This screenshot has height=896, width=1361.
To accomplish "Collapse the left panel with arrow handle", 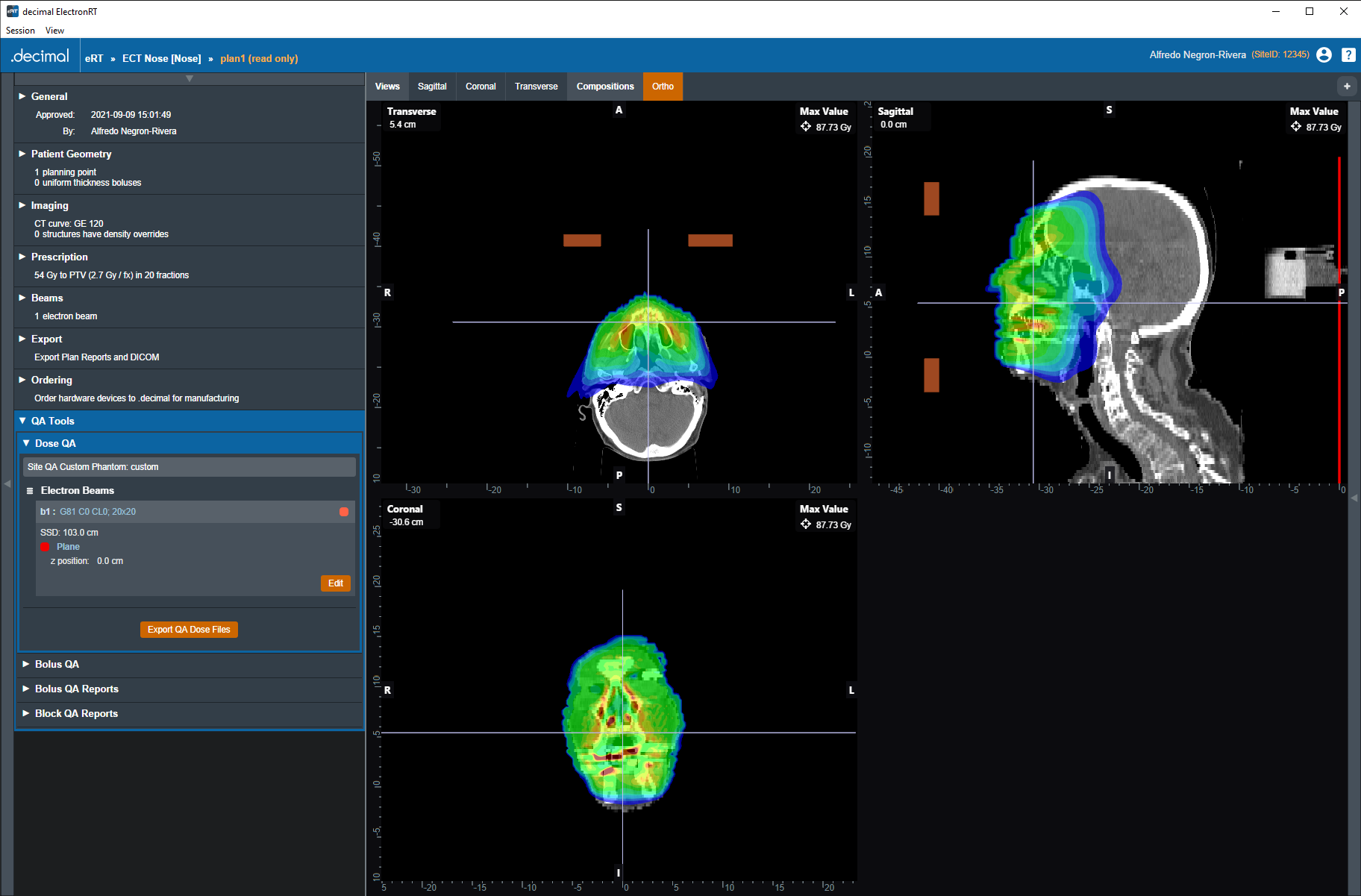I will (x=7, y=484).
